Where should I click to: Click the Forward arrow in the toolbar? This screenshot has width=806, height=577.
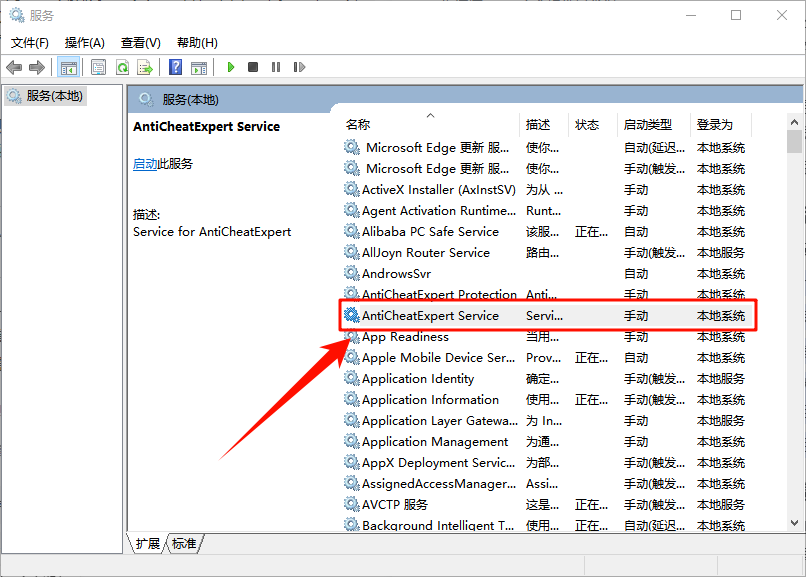click(37, 67)
